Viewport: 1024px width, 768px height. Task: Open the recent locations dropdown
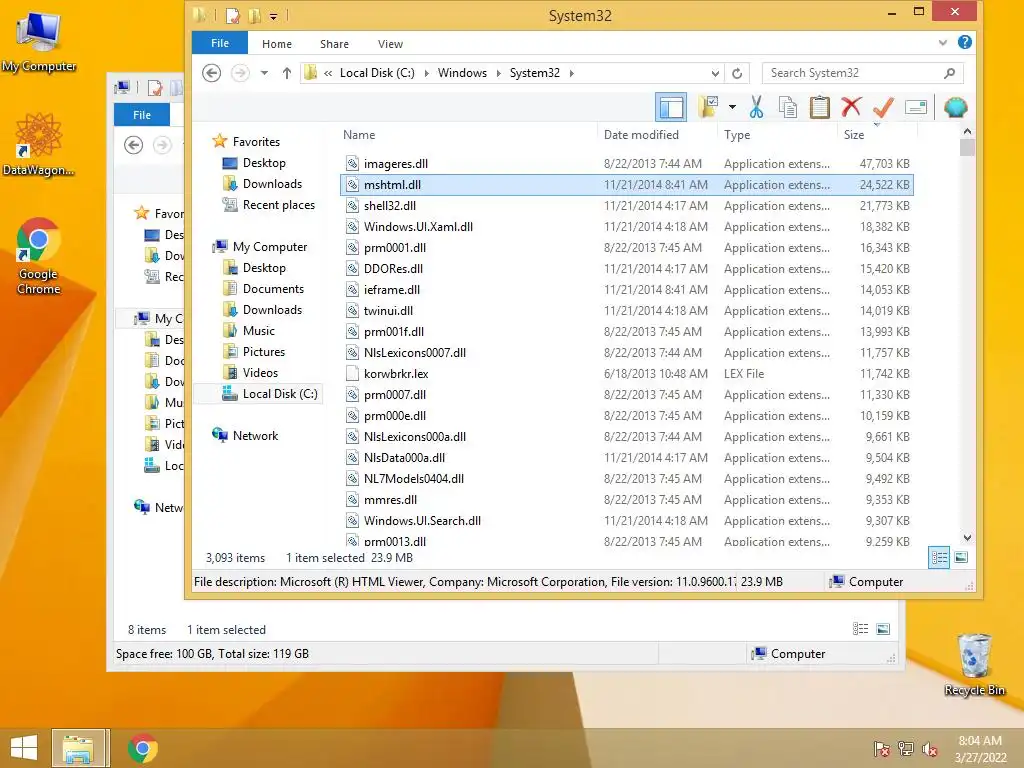point(264,73)
